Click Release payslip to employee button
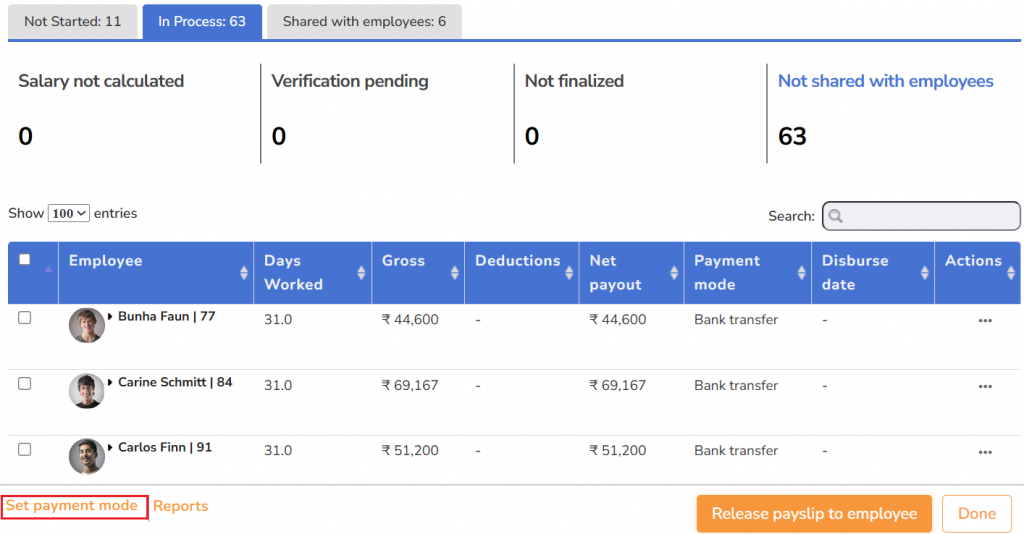 pos(814,514)
